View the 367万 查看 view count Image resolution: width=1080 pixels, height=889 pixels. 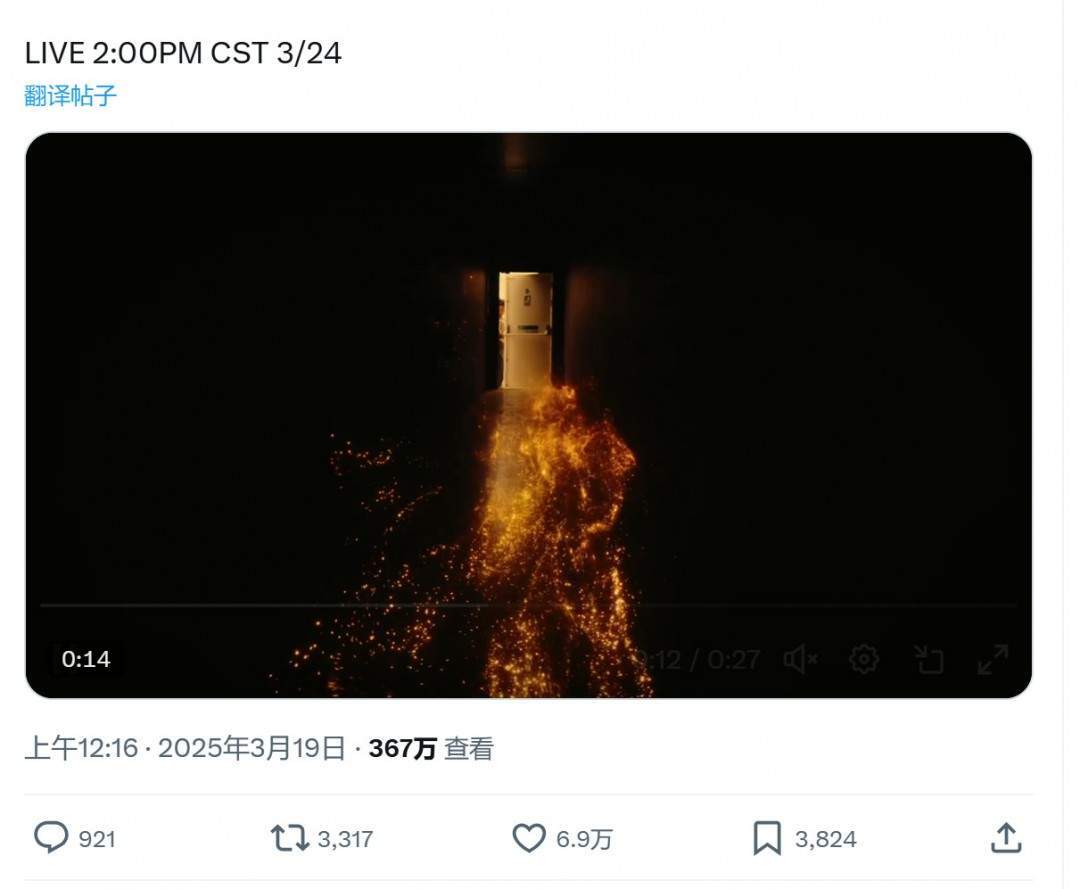pos(431,749)
